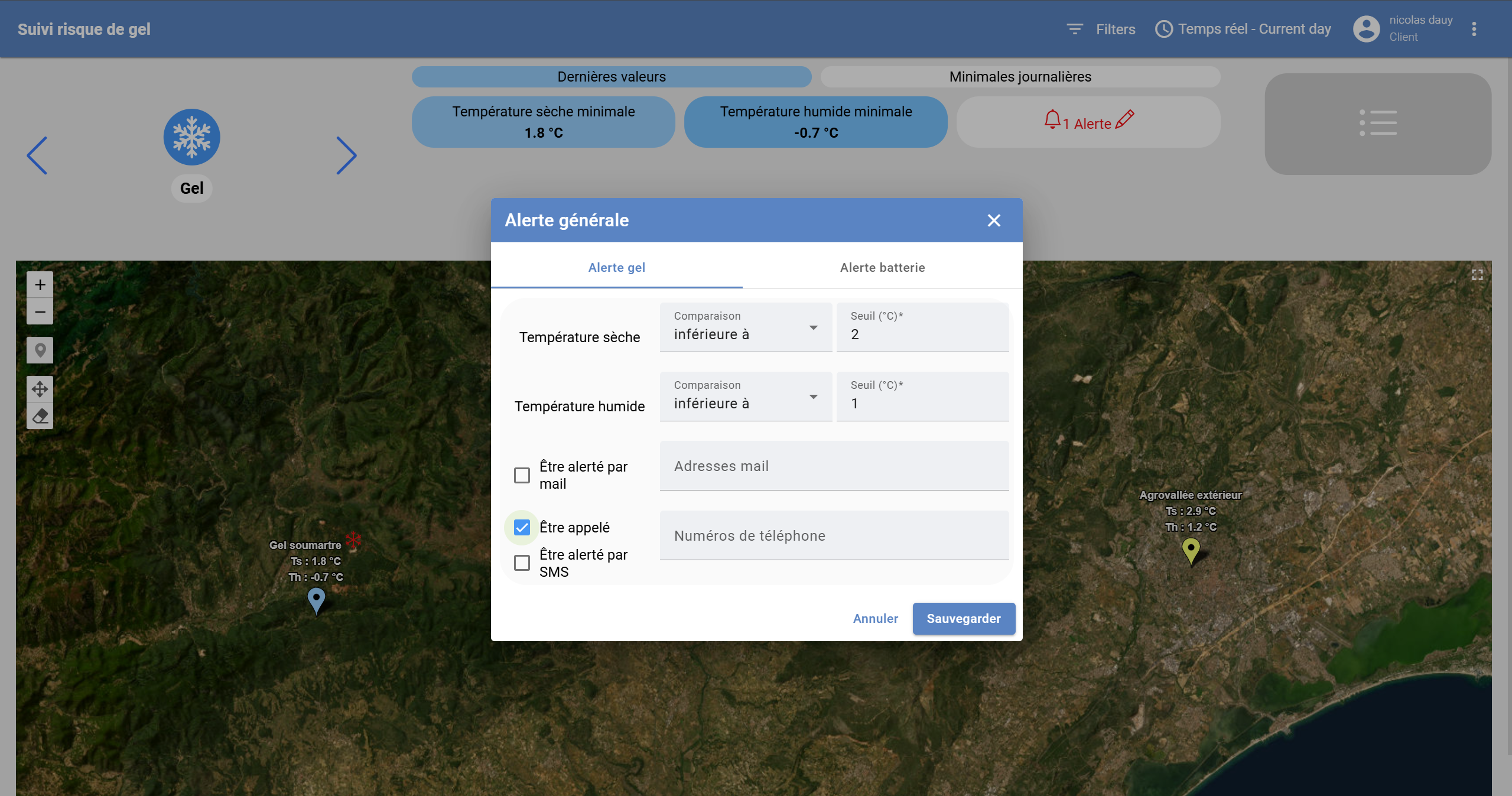
Task: Open the three-dot header menu
Action: click(x=1474, y=29)
